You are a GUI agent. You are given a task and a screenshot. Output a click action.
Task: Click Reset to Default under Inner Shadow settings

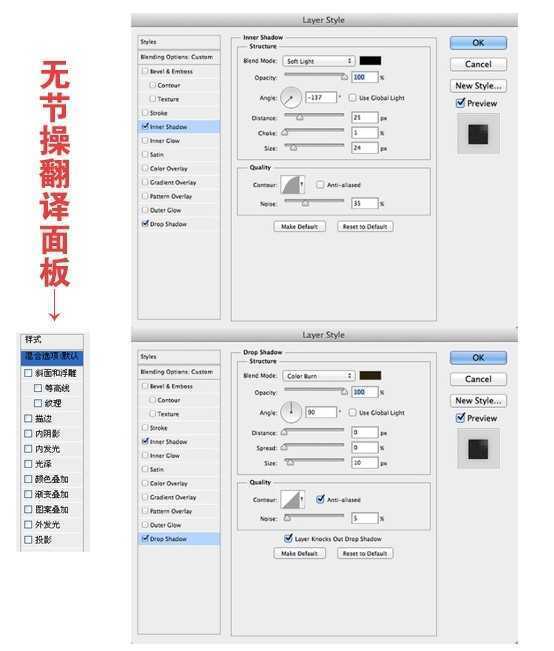click(x=365, y=227)
